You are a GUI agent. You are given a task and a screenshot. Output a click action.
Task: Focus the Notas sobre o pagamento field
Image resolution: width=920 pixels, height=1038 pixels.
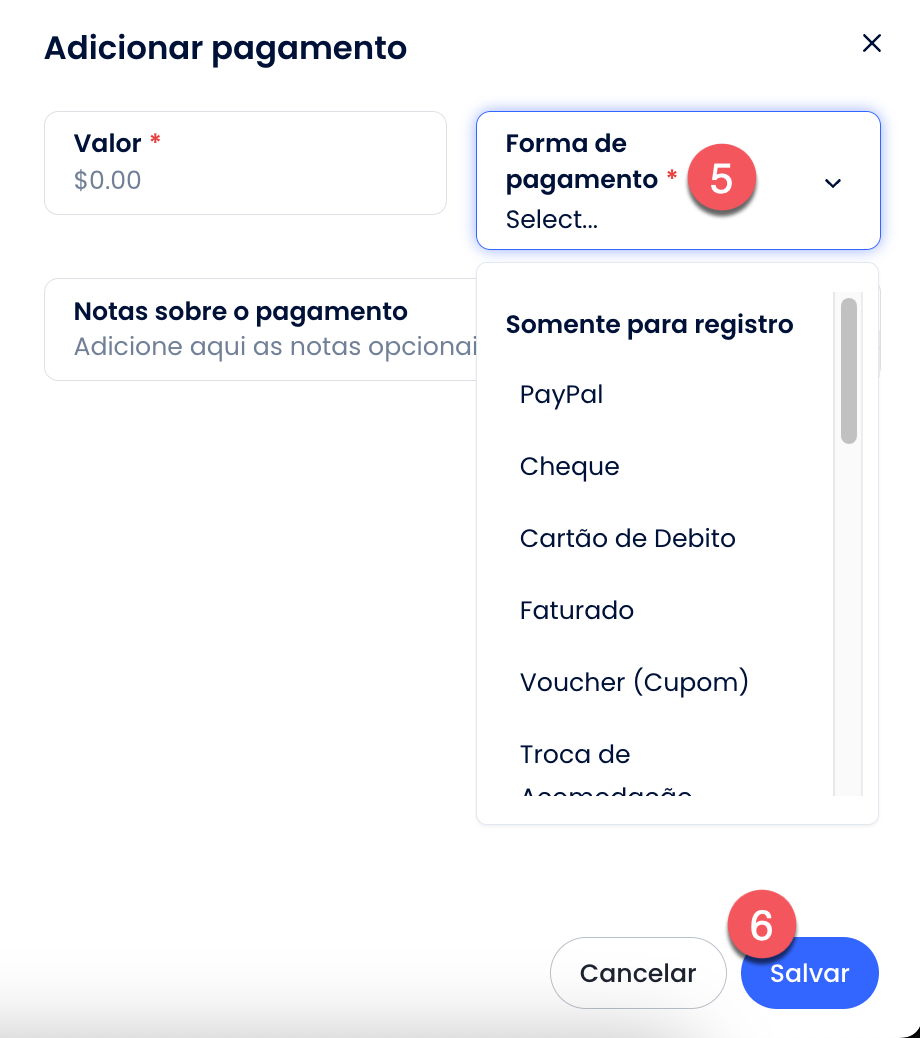pyautogui.click(x=261, y=329)
